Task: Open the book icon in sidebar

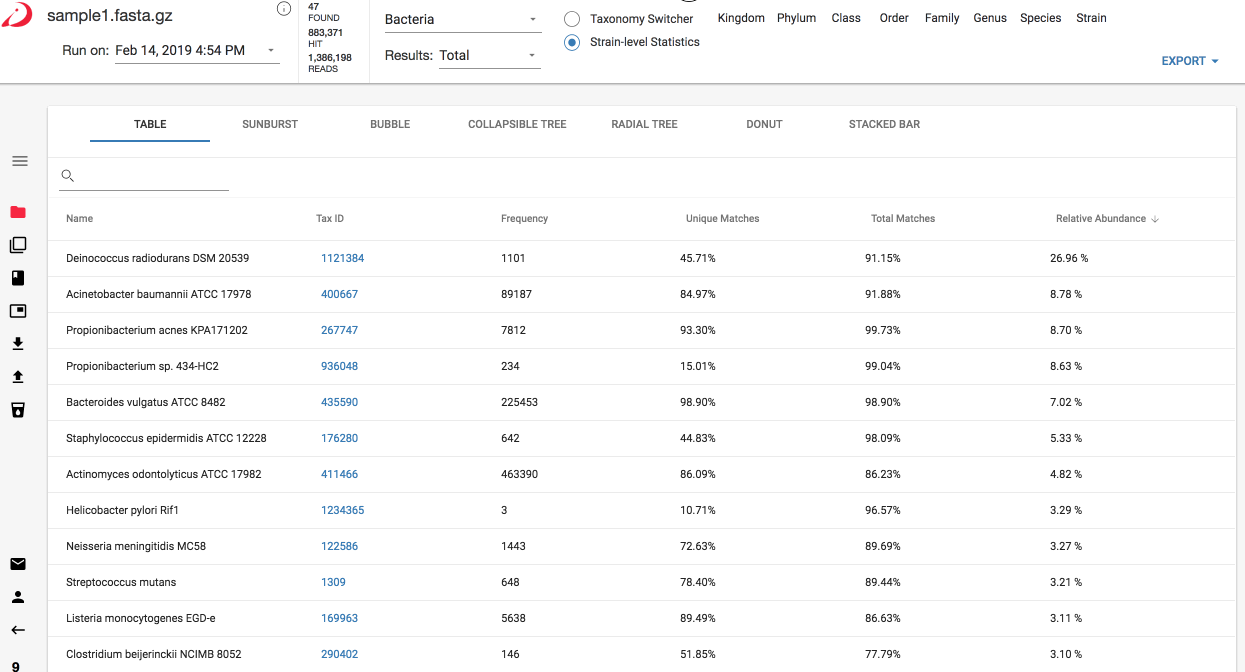Action: pyautogui.click(x=18, y=278)
